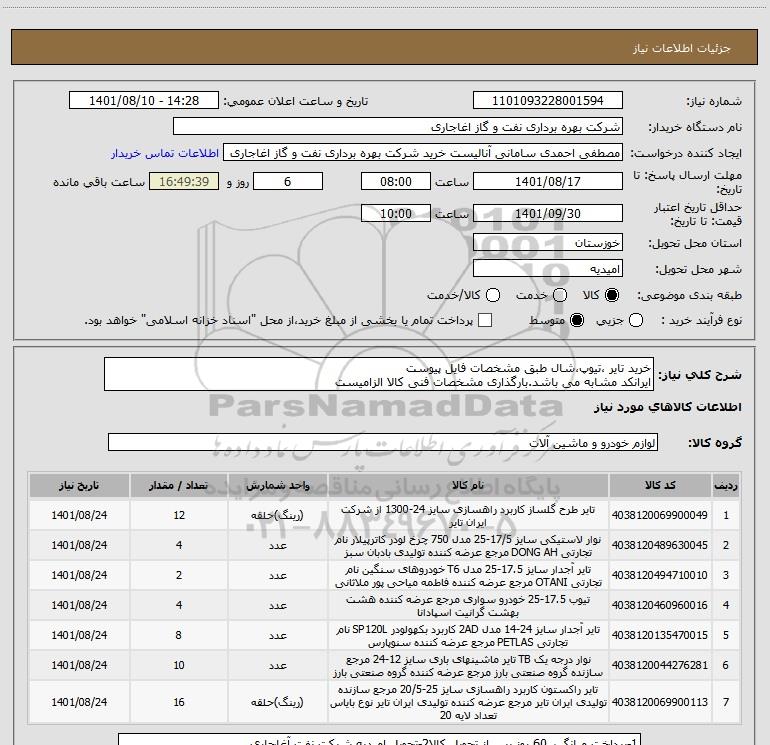Select the کالا radio button

612,295
